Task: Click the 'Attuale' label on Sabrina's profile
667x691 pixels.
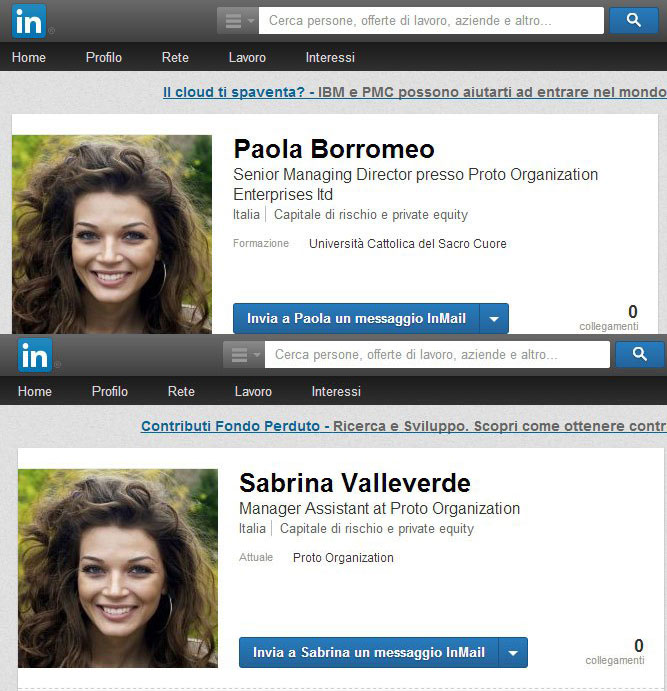Action: click(x=256, y=557)
